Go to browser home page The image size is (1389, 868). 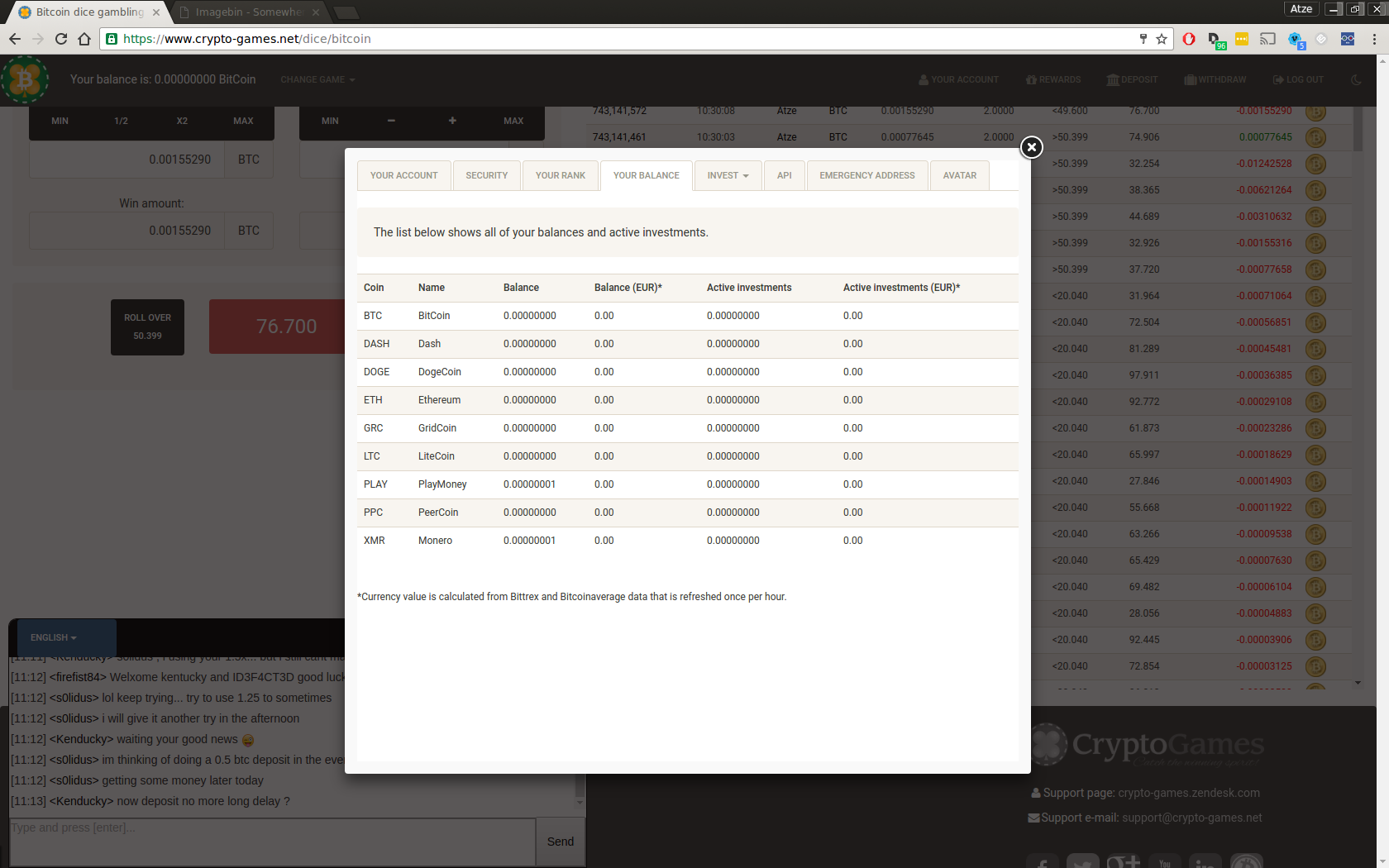(84, 39)
